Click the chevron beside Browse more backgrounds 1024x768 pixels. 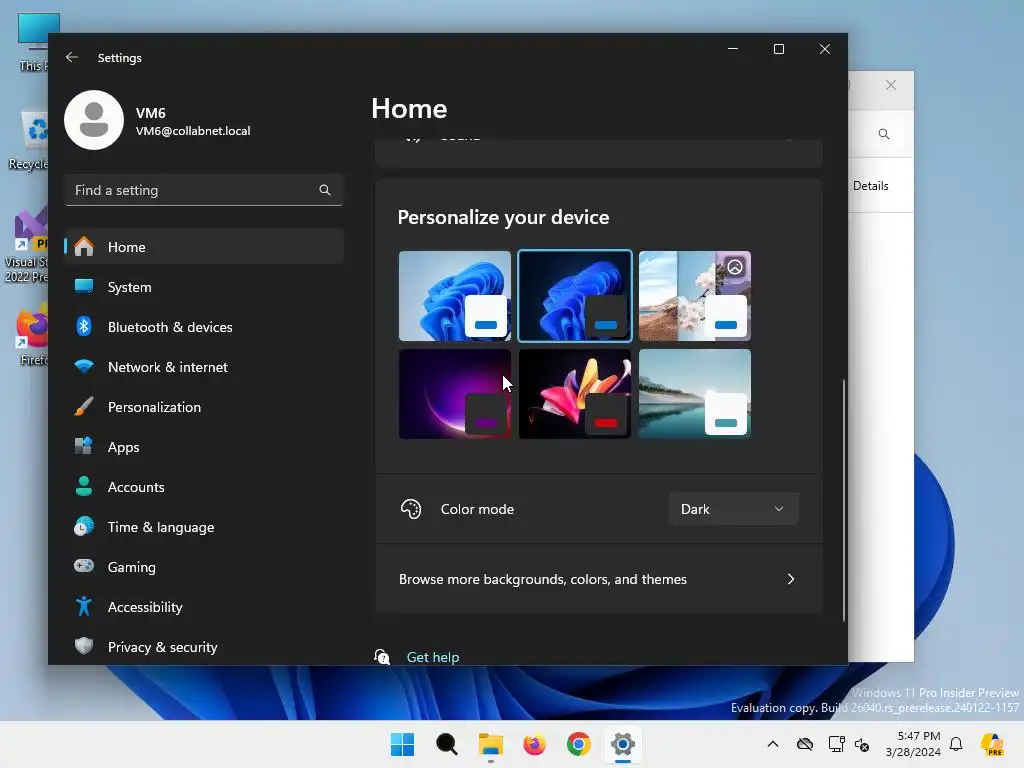(x=791, y=579)
